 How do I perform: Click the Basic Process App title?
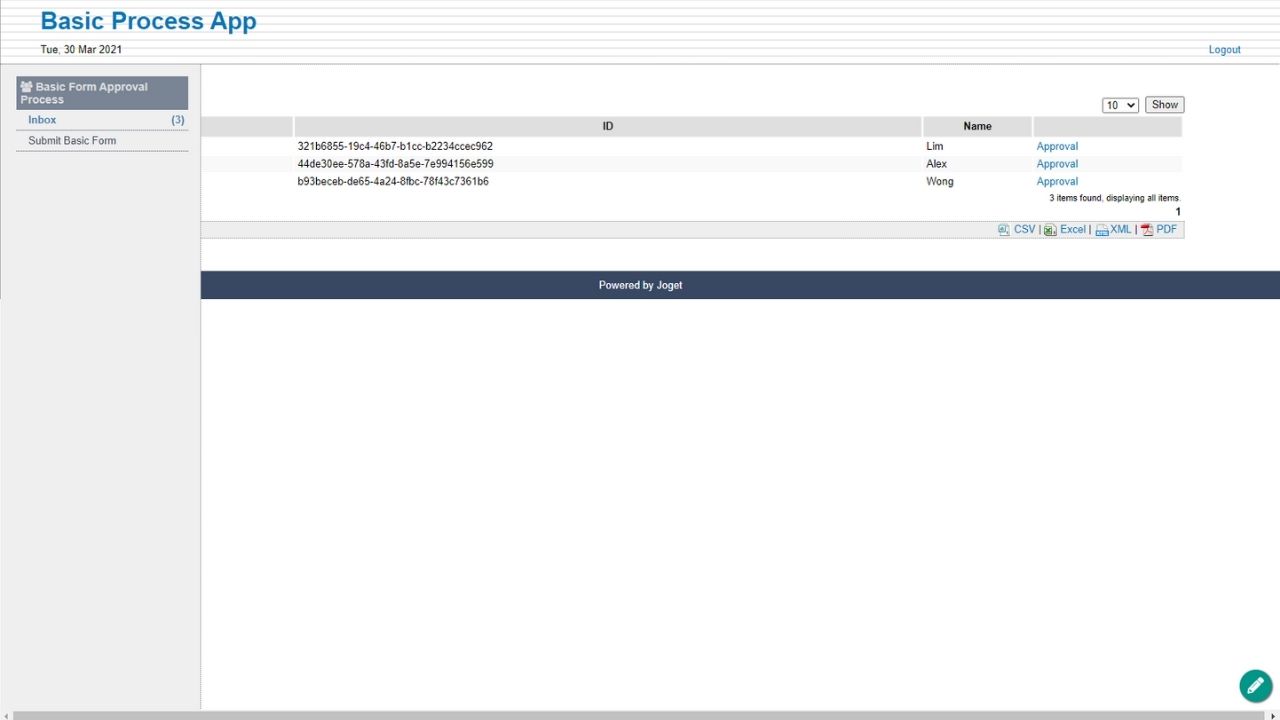(x=148, y=21)
